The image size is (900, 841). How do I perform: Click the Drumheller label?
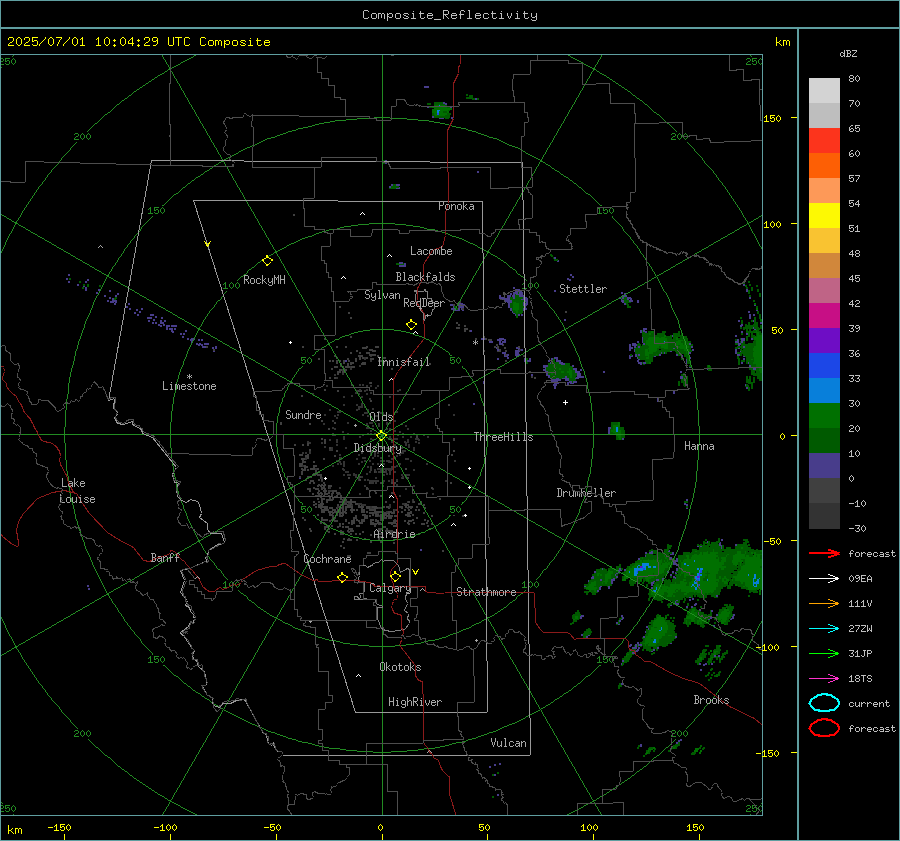click(x=586, y=493)
